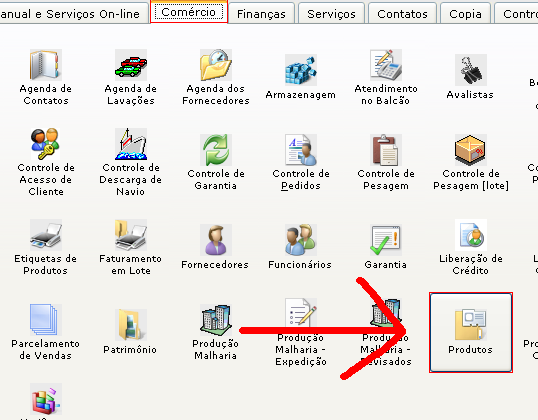The image size is (538, 420).
Task: Open Garantia checkmark icon
Action: tap(386, 240)
